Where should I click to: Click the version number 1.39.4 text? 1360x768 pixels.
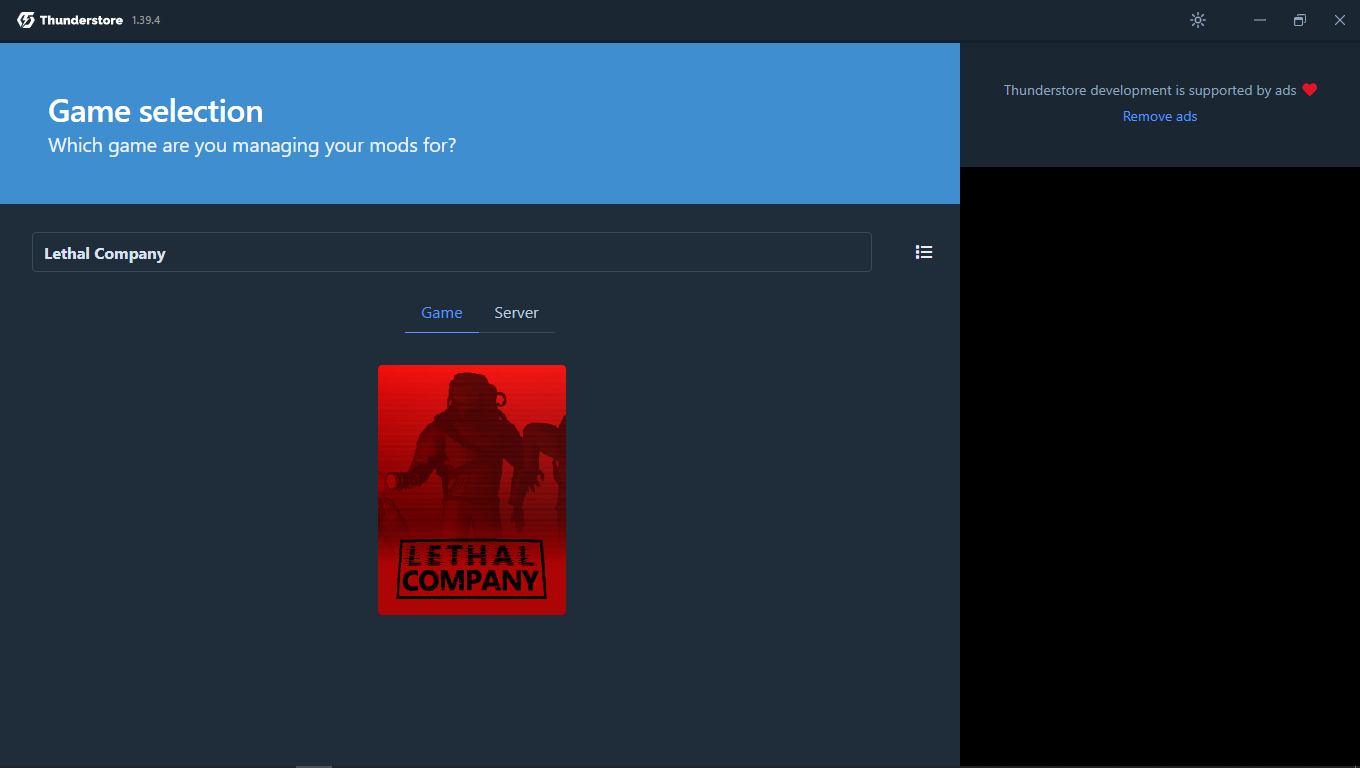coord(146,20)
